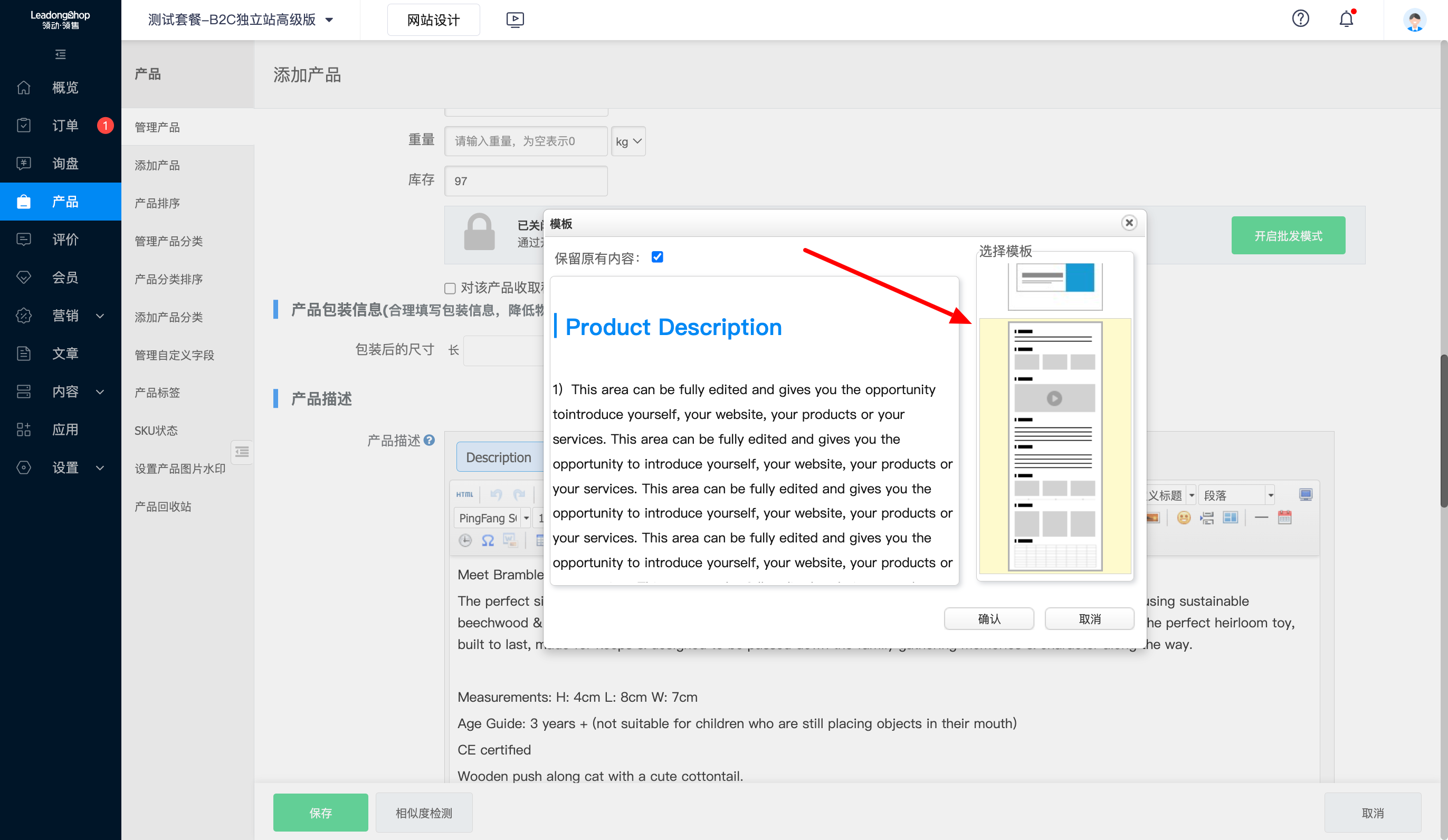
Task: Click HTML source mode icon in editor
Action: (x=464, y=494)
